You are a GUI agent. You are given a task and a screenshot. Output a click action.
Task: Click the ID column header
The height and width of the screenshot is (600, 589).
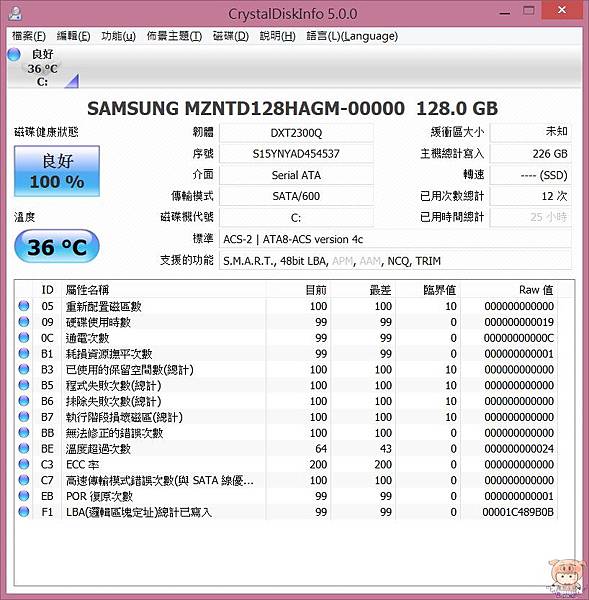point(47,290)
